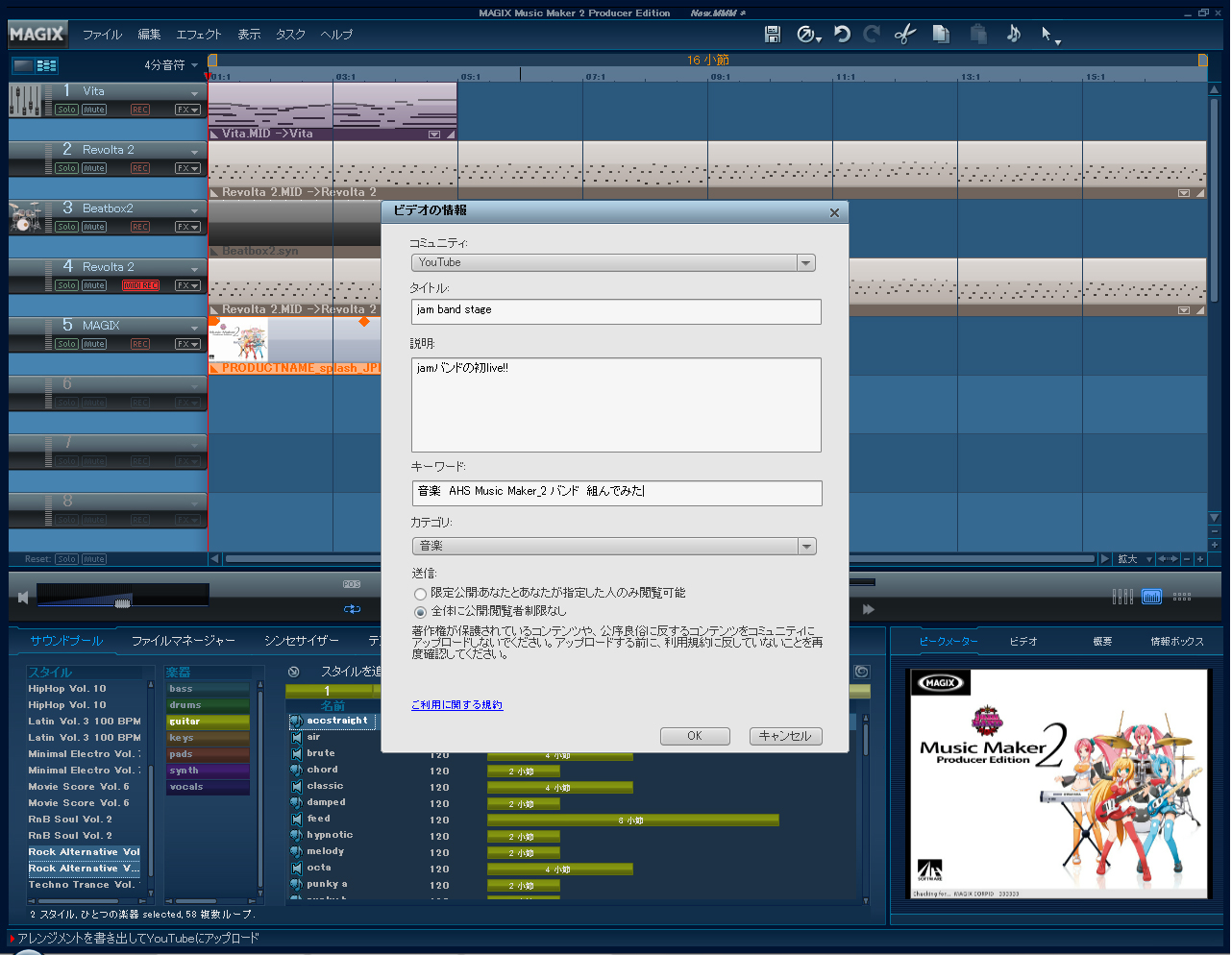Select the 限定公開 radio option

420,594
